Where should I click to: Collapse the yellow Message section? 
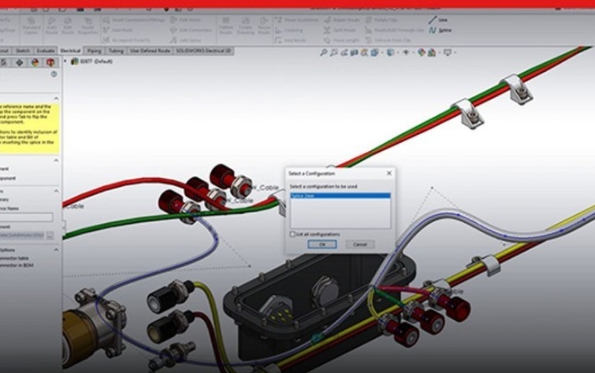[x=56, y=98]
